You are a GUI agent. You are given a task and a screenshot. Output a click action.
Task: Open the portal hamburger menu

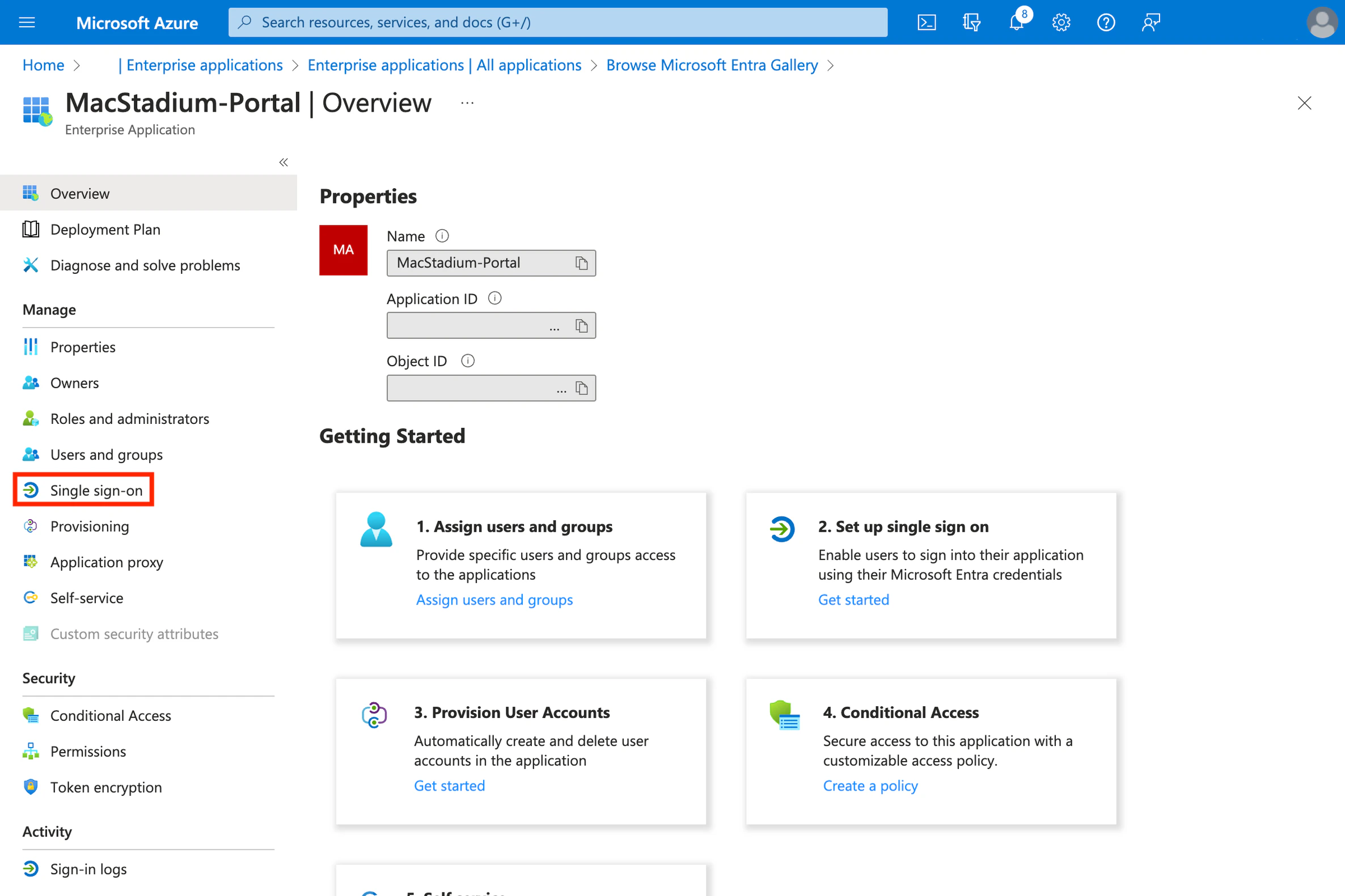[x=27, y=22]
